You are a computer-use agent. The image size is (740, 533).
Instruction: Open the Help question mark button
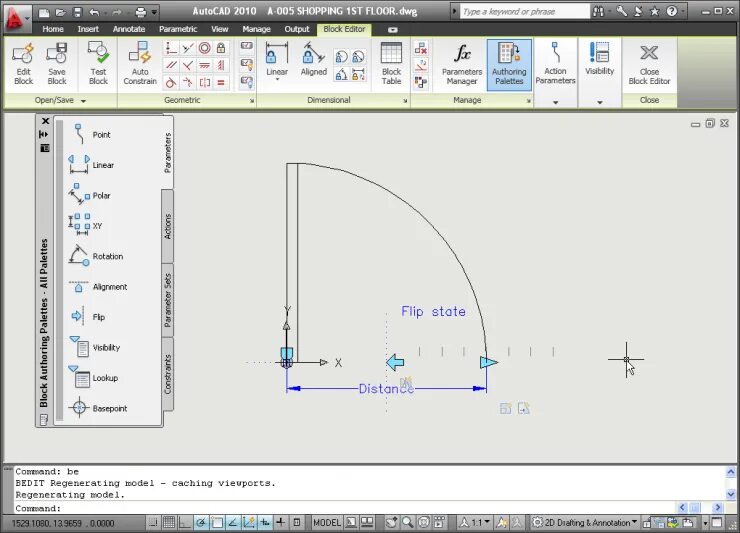pos(672,12)
